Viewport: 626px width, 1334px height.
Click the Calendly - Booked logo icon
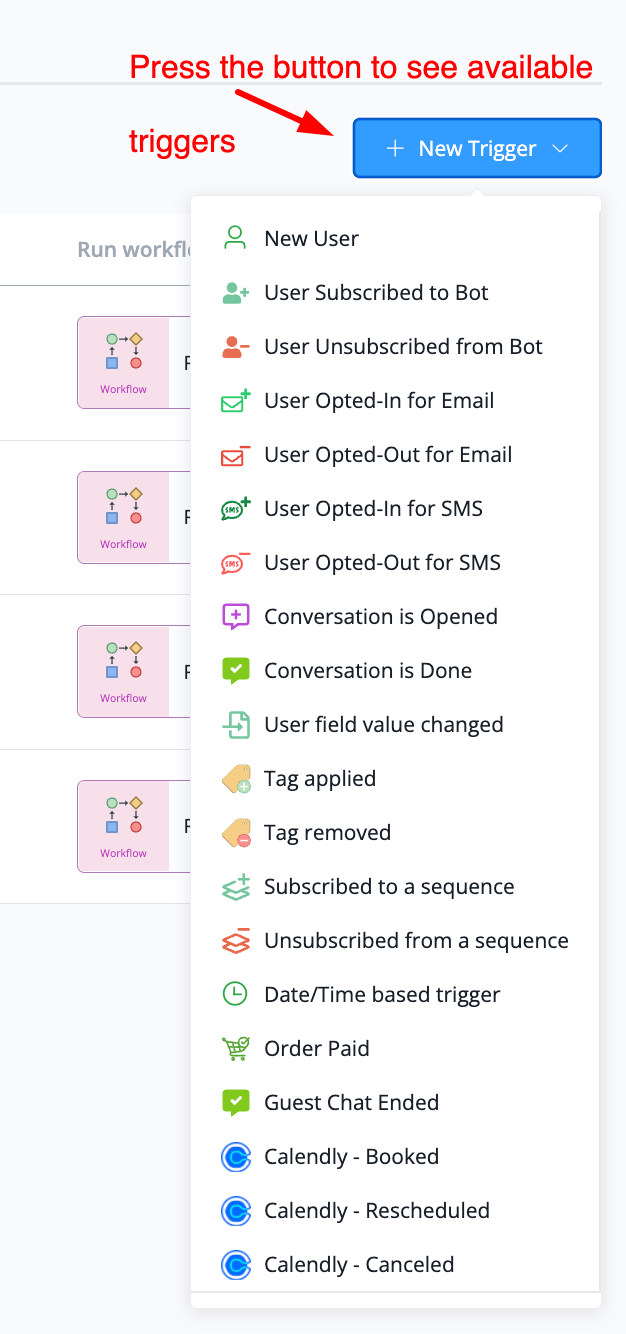[235, 1157]
